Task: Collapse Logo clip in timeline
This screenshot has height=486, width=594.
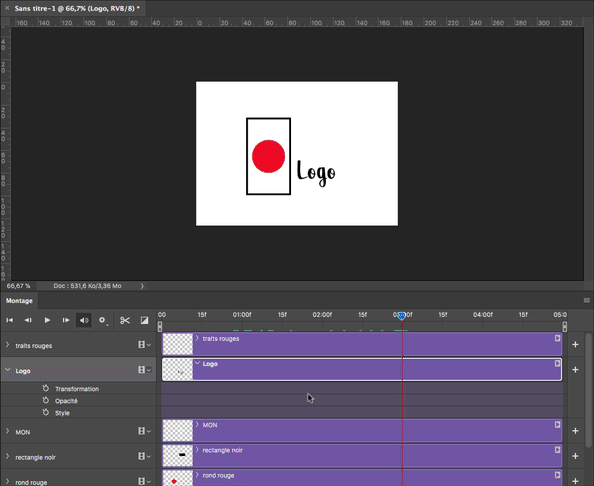Action: click(197, 363)
